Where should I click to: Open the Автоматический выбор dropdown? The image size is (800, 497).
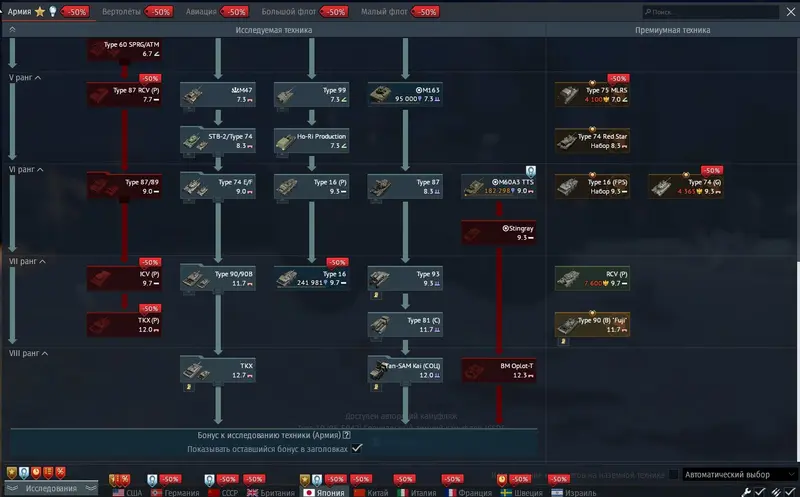tap(735, 474)
